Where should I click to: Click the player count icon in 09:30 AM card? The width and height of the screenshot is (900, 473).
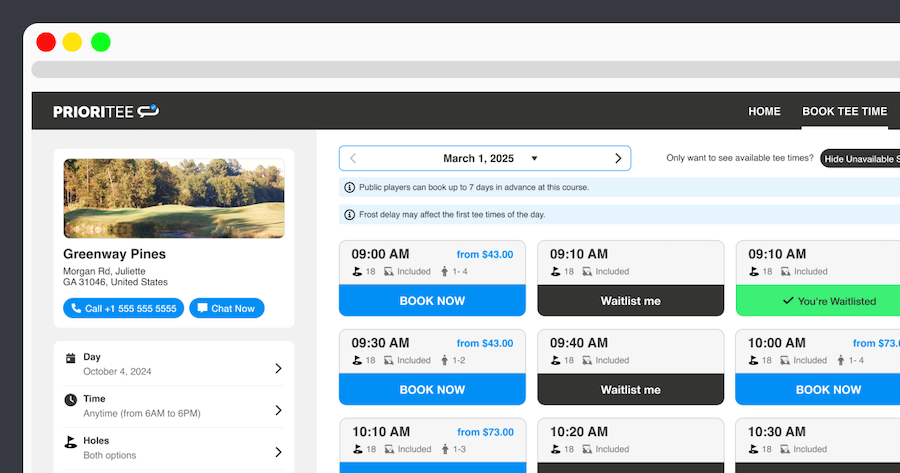point(444,360)
